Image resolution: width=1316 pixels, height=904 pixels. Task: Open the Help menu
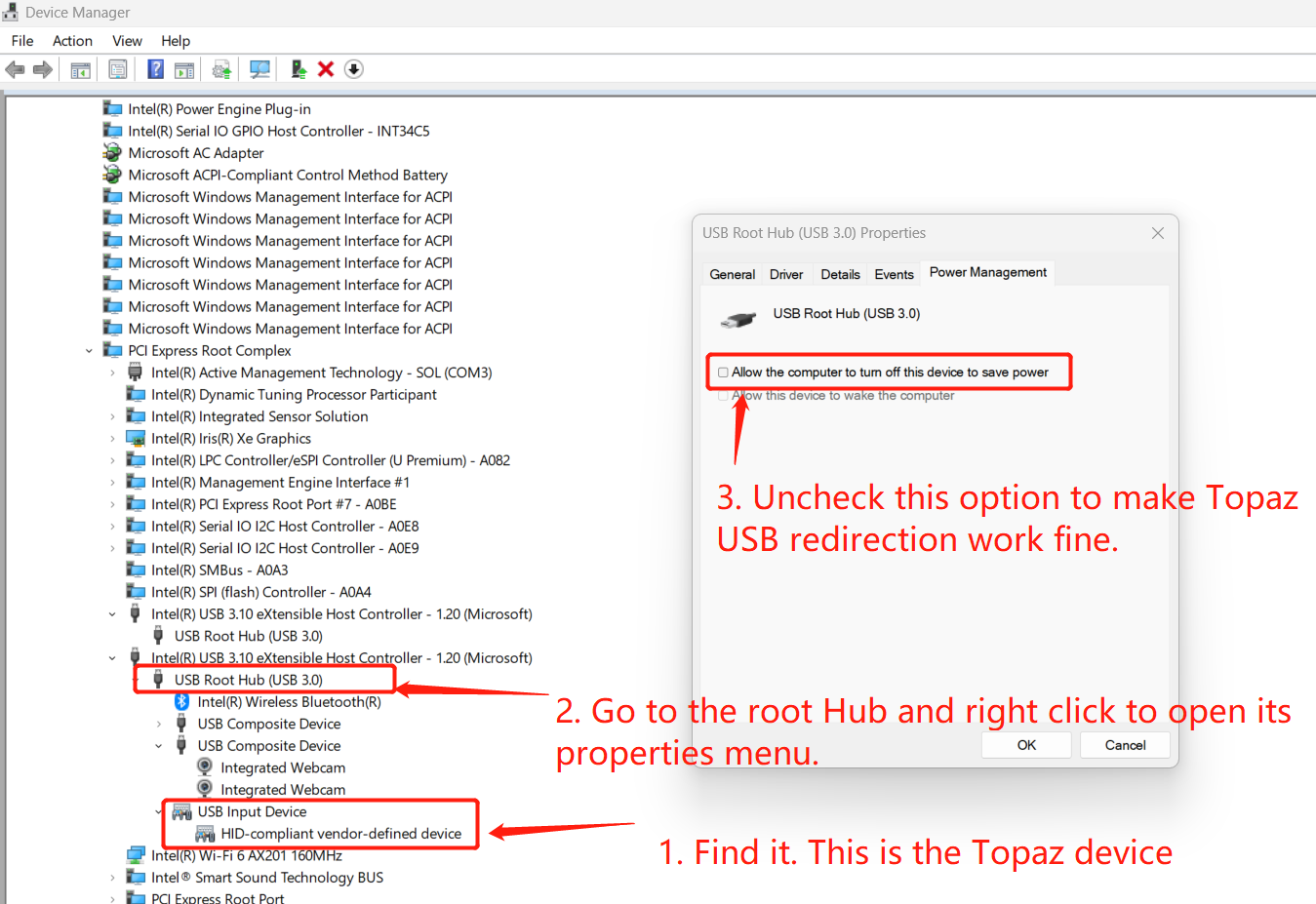coord(176,41)
